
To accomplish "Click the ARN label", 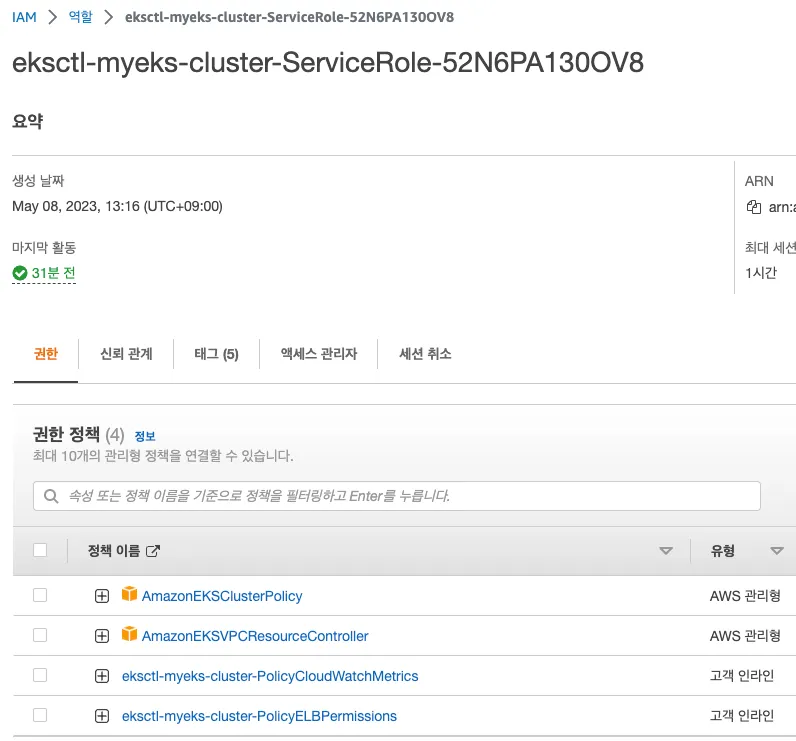I will click(x=759, y=181).
